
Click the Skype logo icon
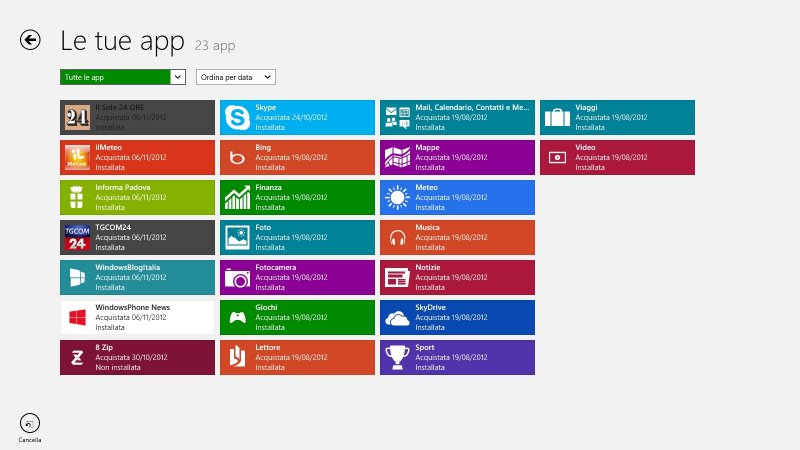point(237,117)
